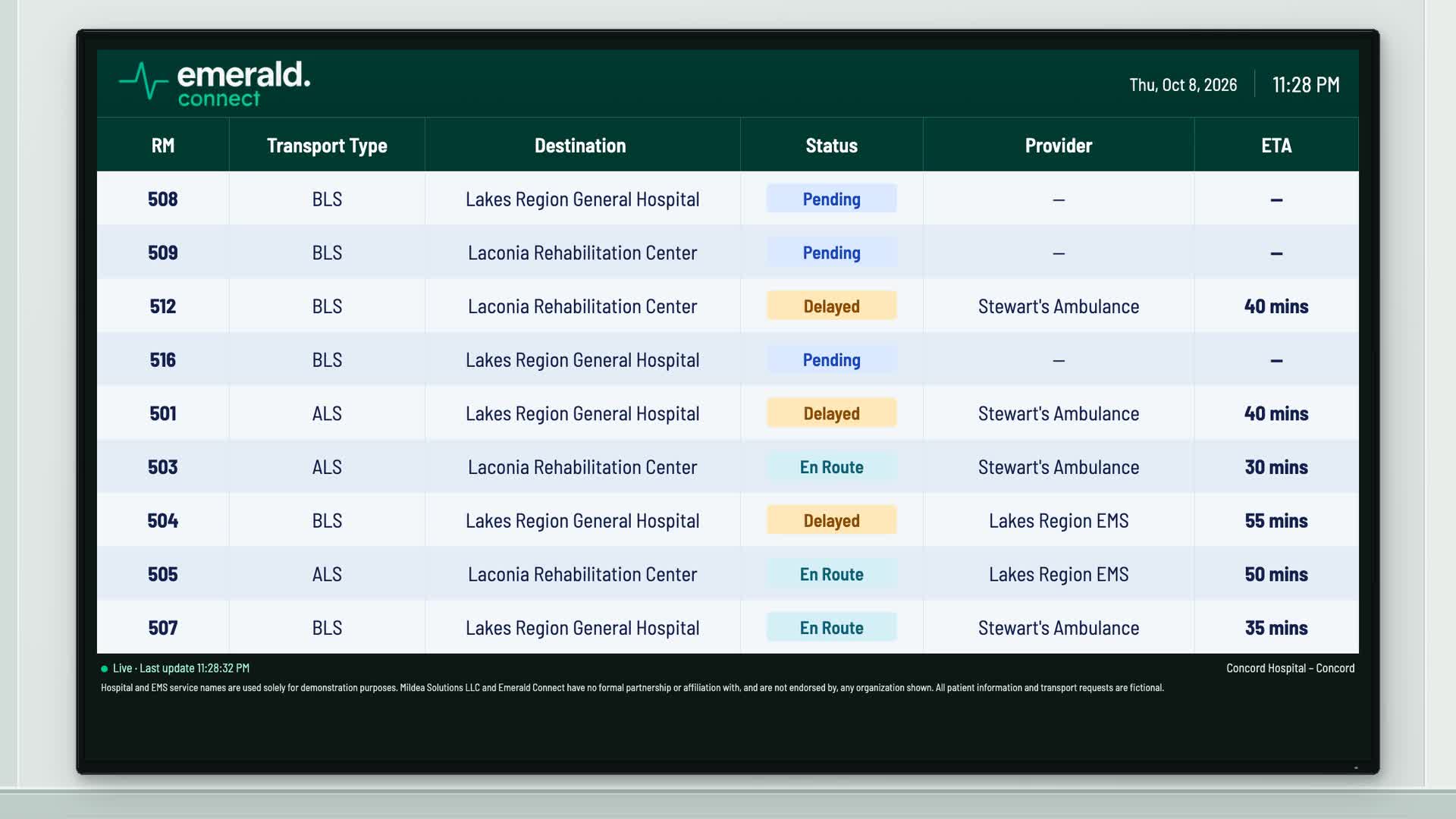Click the destination for room 516
The image size is (1456, 819).
[582, 360]
